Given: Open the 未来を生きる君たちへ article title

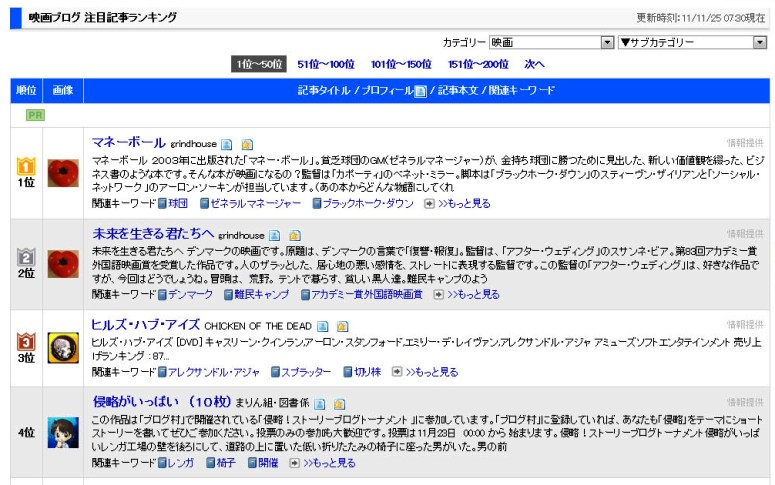Looking at the screenshot, I should coord(153,234).
